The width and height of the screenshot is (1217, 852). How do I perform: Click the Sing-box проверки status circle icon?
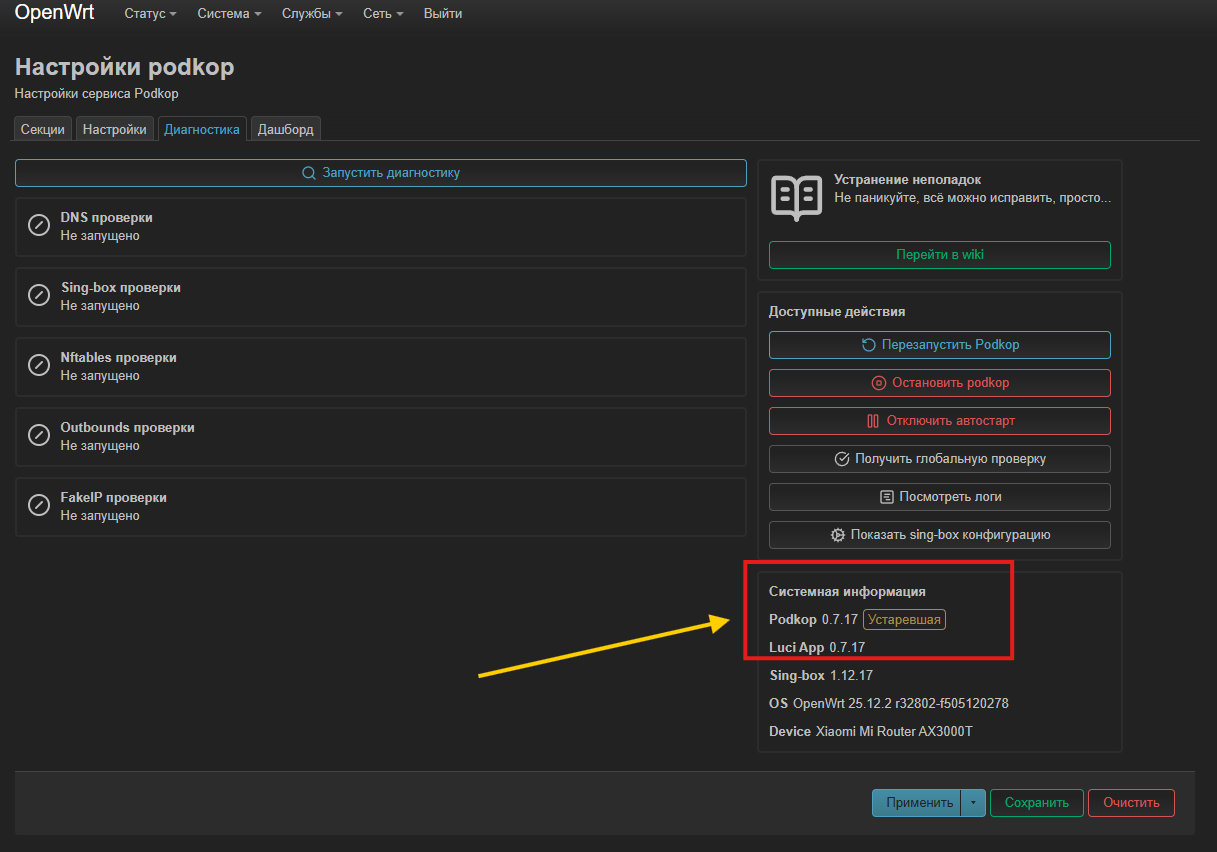click(x=39, y=296)
